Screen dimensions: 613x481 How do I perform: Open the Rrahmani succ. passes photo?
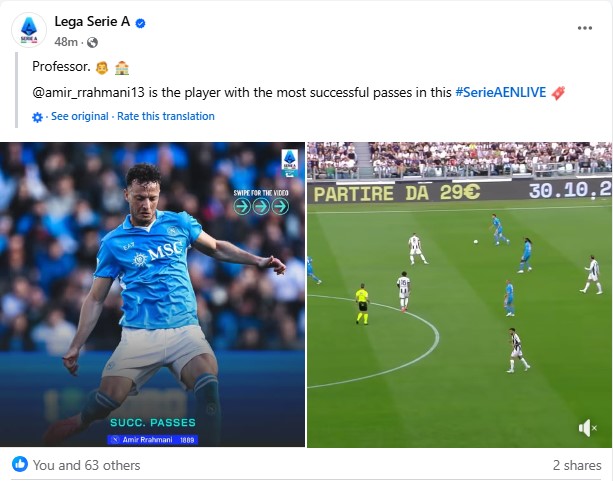(152, 294)
